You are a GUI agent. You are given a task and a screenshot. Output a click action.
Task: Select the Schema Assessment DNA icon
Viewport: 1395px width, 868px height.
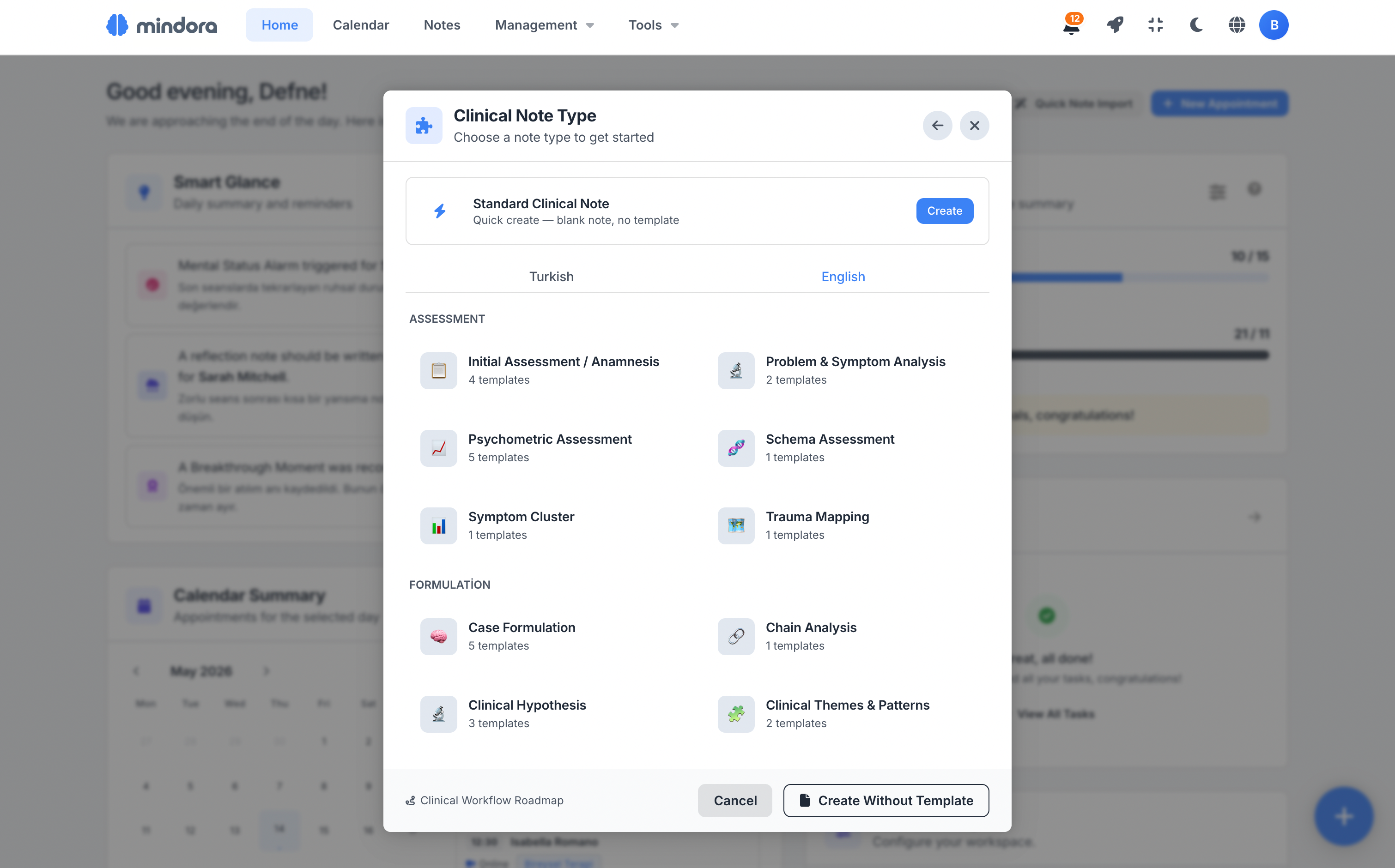point(736,448)
